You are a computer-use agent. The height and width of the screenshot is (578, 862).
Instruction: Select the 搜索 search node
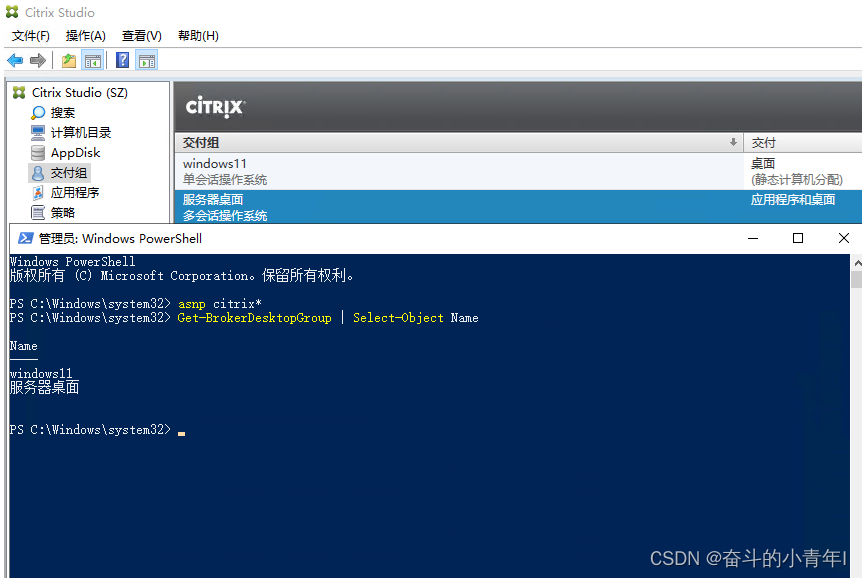tap(62, 113)
